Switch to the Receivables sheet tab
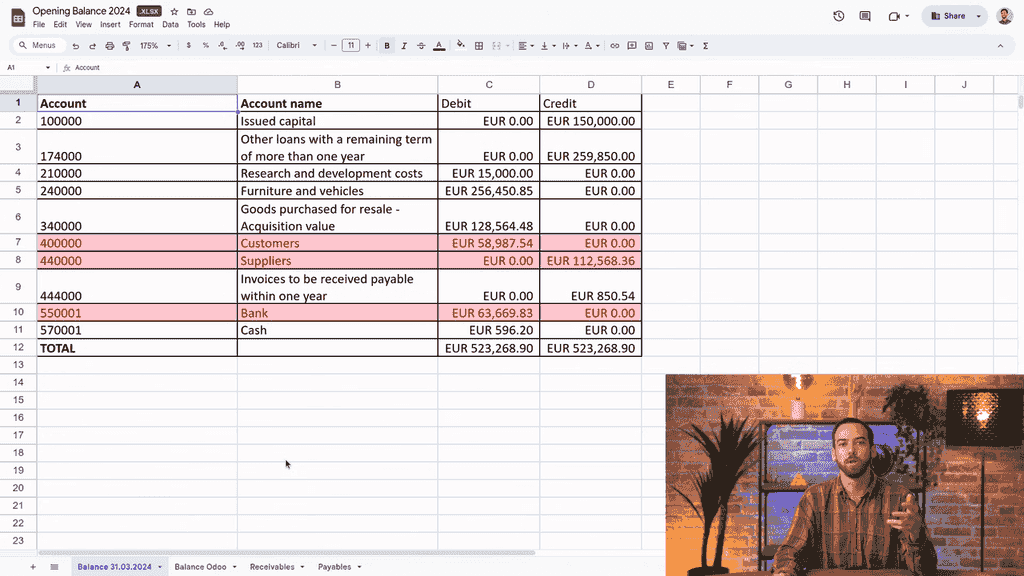 click(272, 567)
